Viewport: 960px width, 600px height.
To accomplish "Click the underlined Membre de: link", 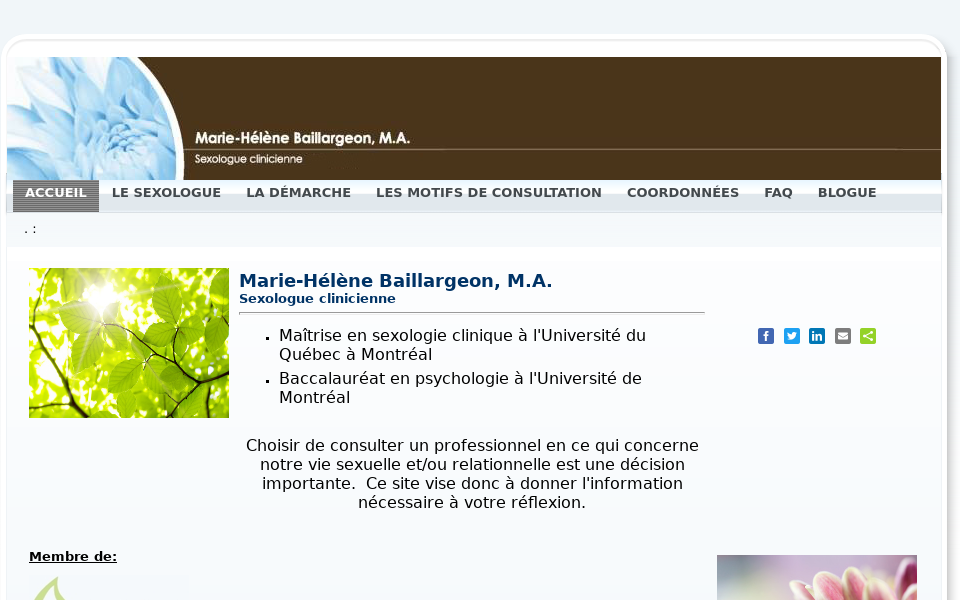I will (x=73, y=557).
